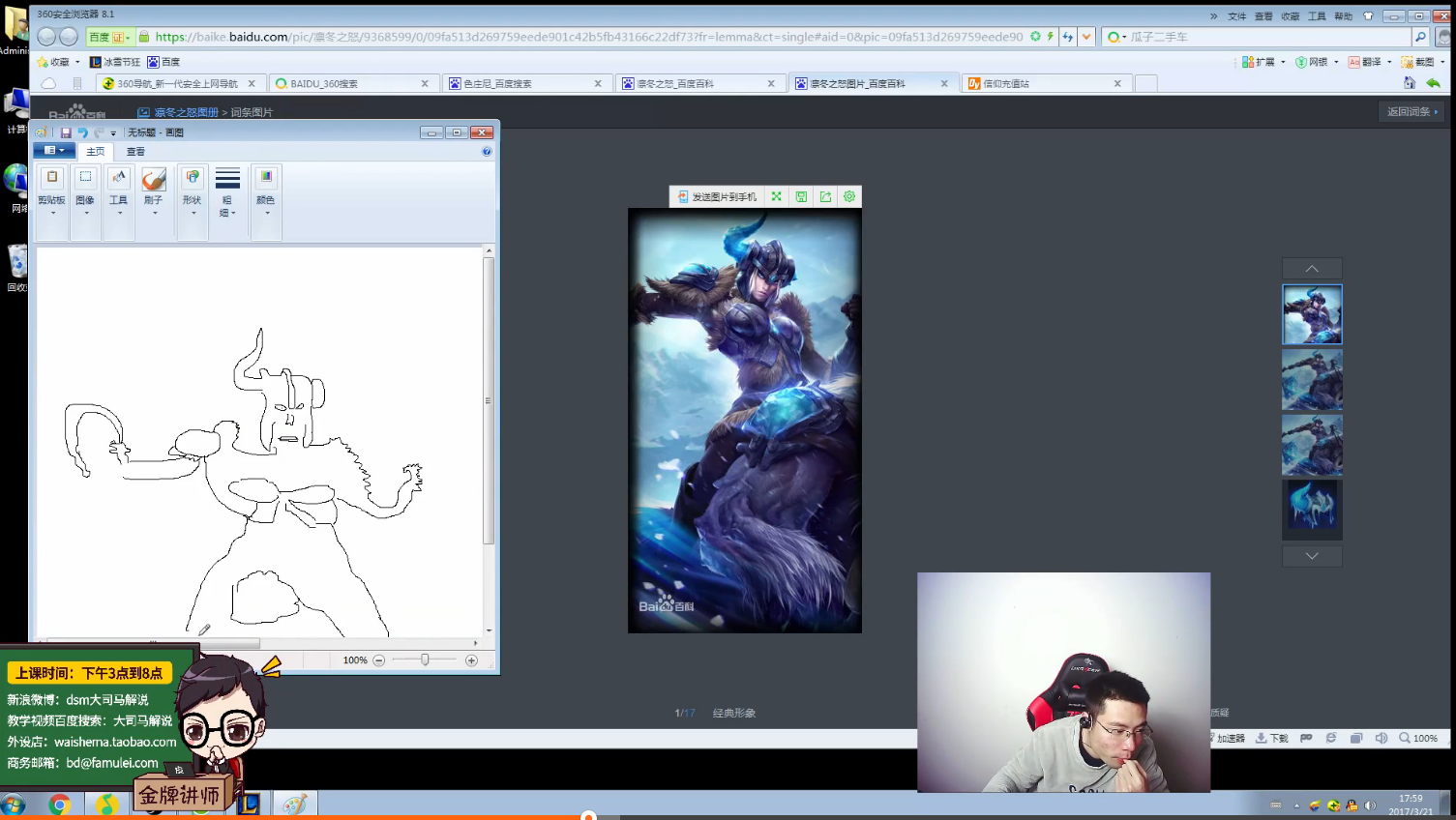Open the 查看 menu in browser menu bar
This screenshot has width=1456, height=820.
(x=1263, y=16)
